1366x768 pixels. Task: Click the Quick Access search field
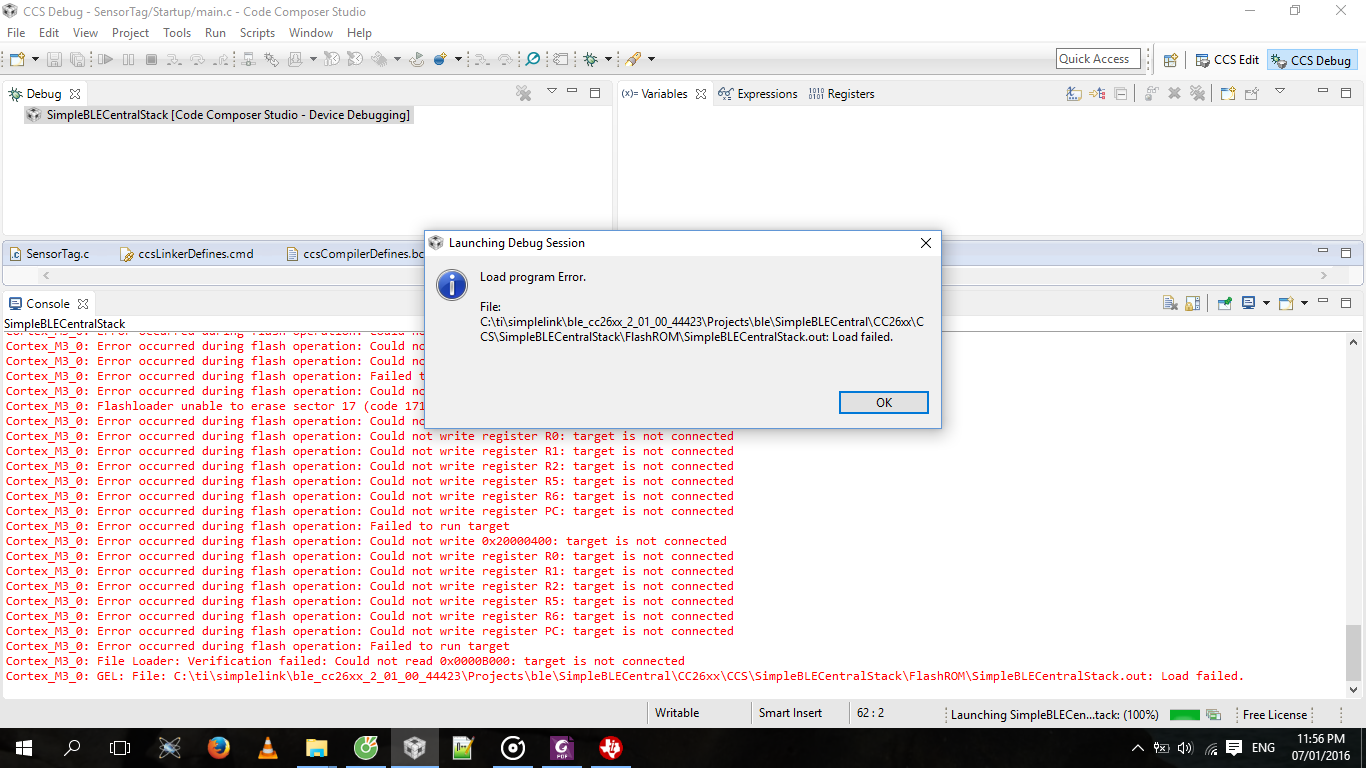point(1098,59)
